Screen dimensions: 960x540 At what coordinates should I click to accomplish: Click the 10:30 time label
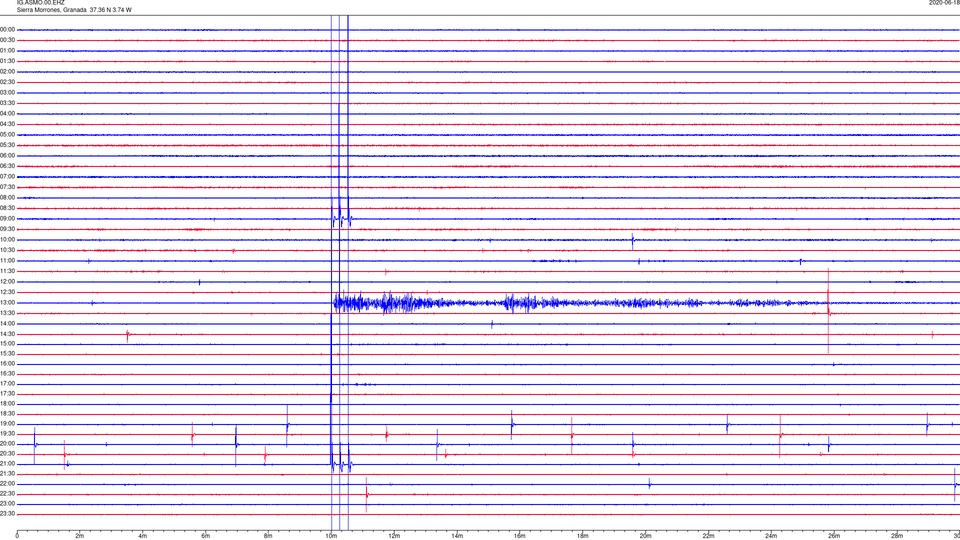(x=7, y=250)
